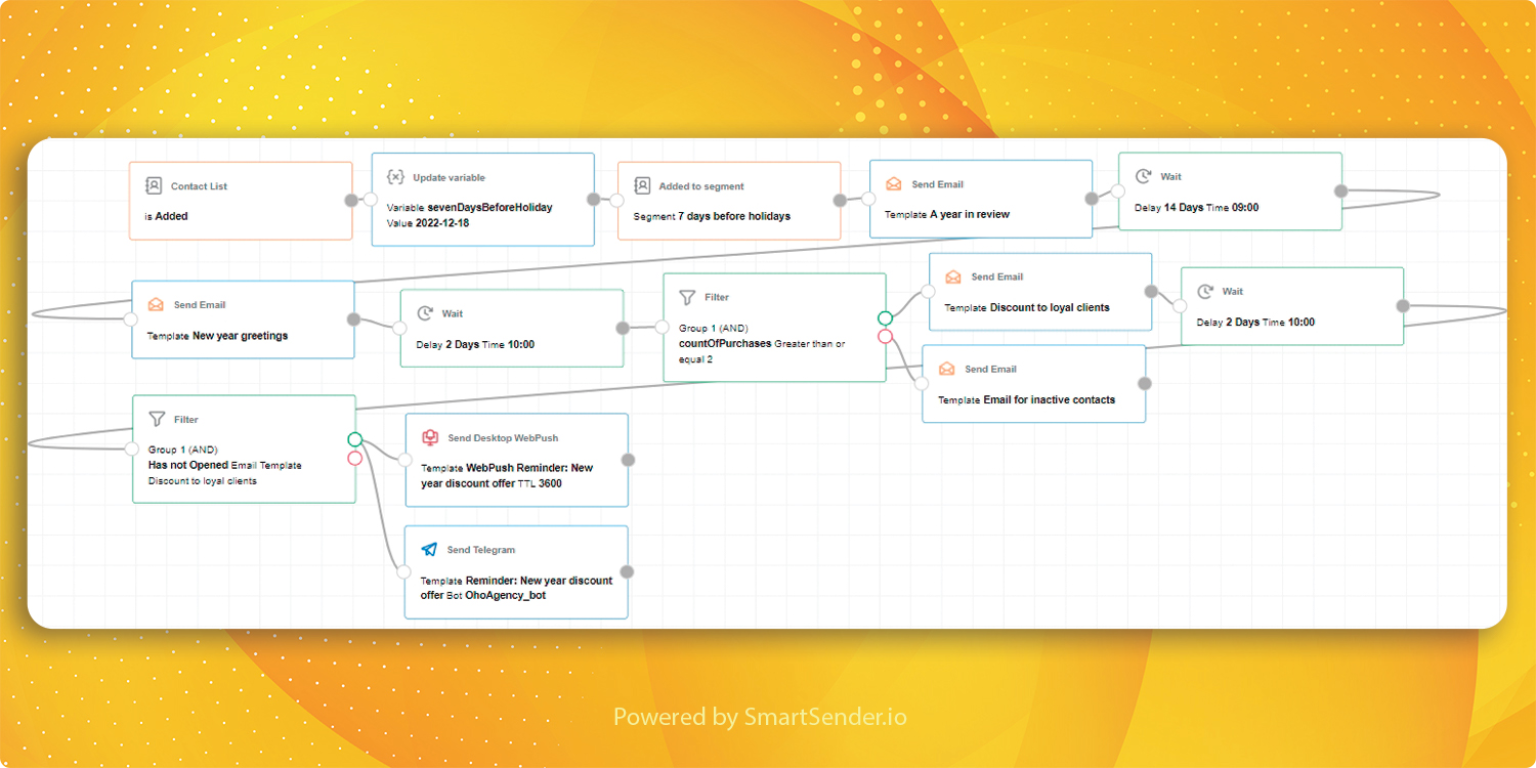Click the Send Telegram paper plane icon

(x=429, y=550)
